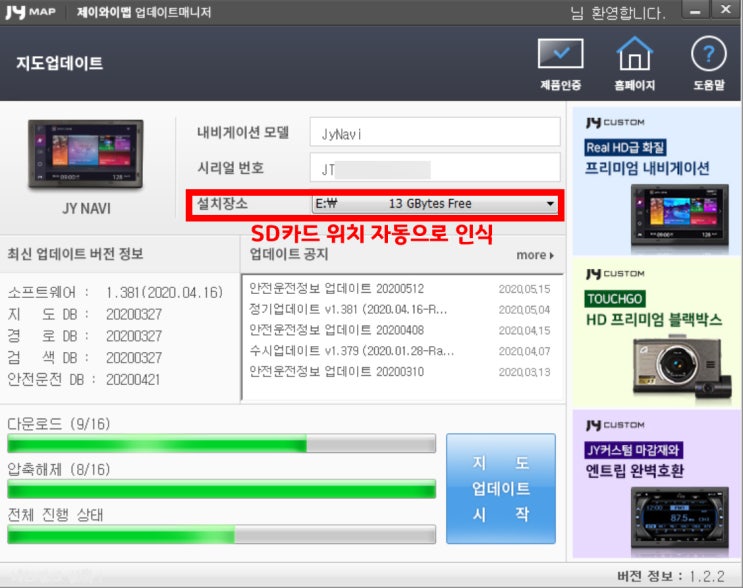Click the 다운로드 (9/16) progress bar

point(221,444)
